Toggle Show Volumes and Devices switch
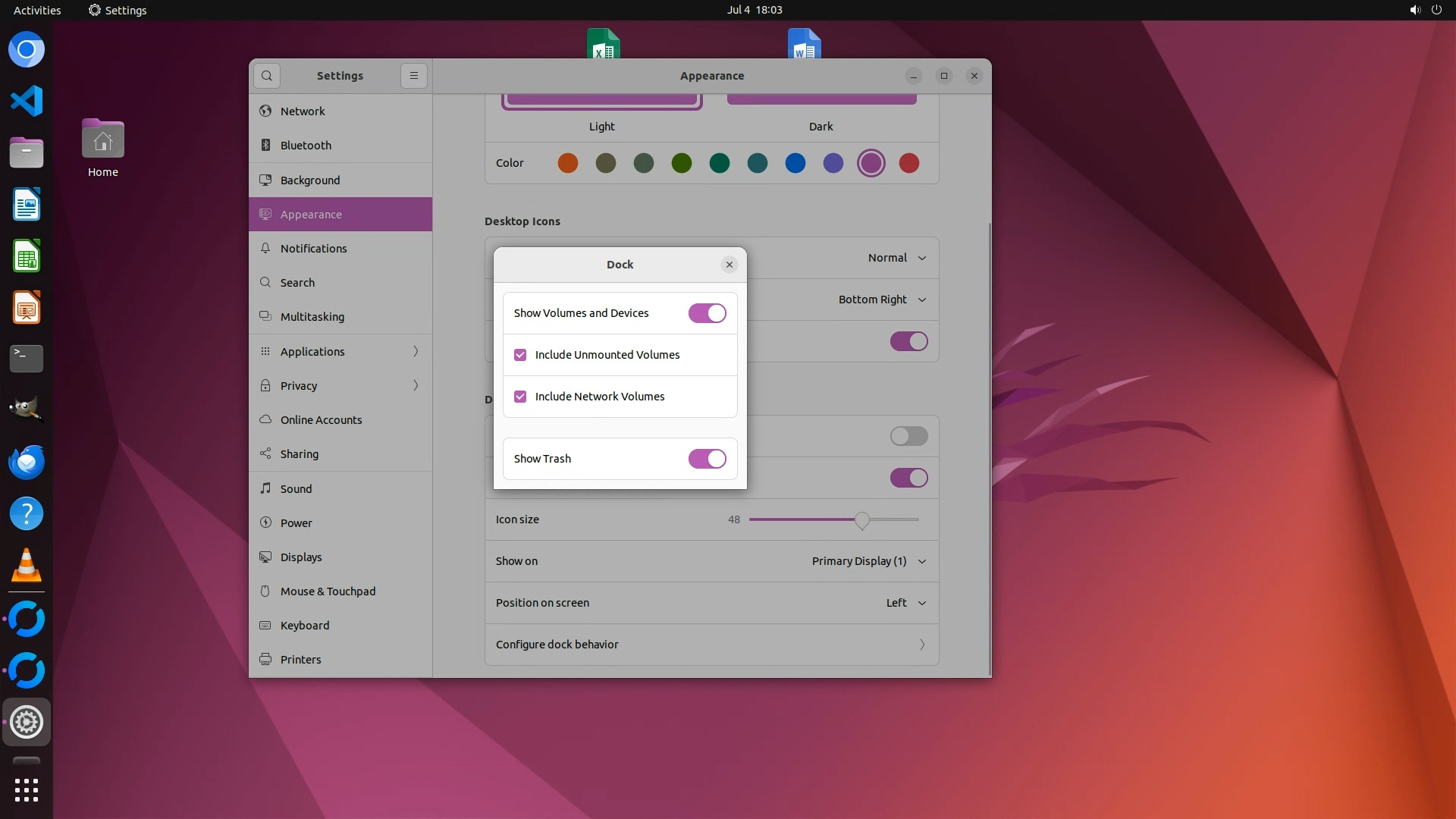The height and width of the screenshot is (819, 1456). [707, 313]
